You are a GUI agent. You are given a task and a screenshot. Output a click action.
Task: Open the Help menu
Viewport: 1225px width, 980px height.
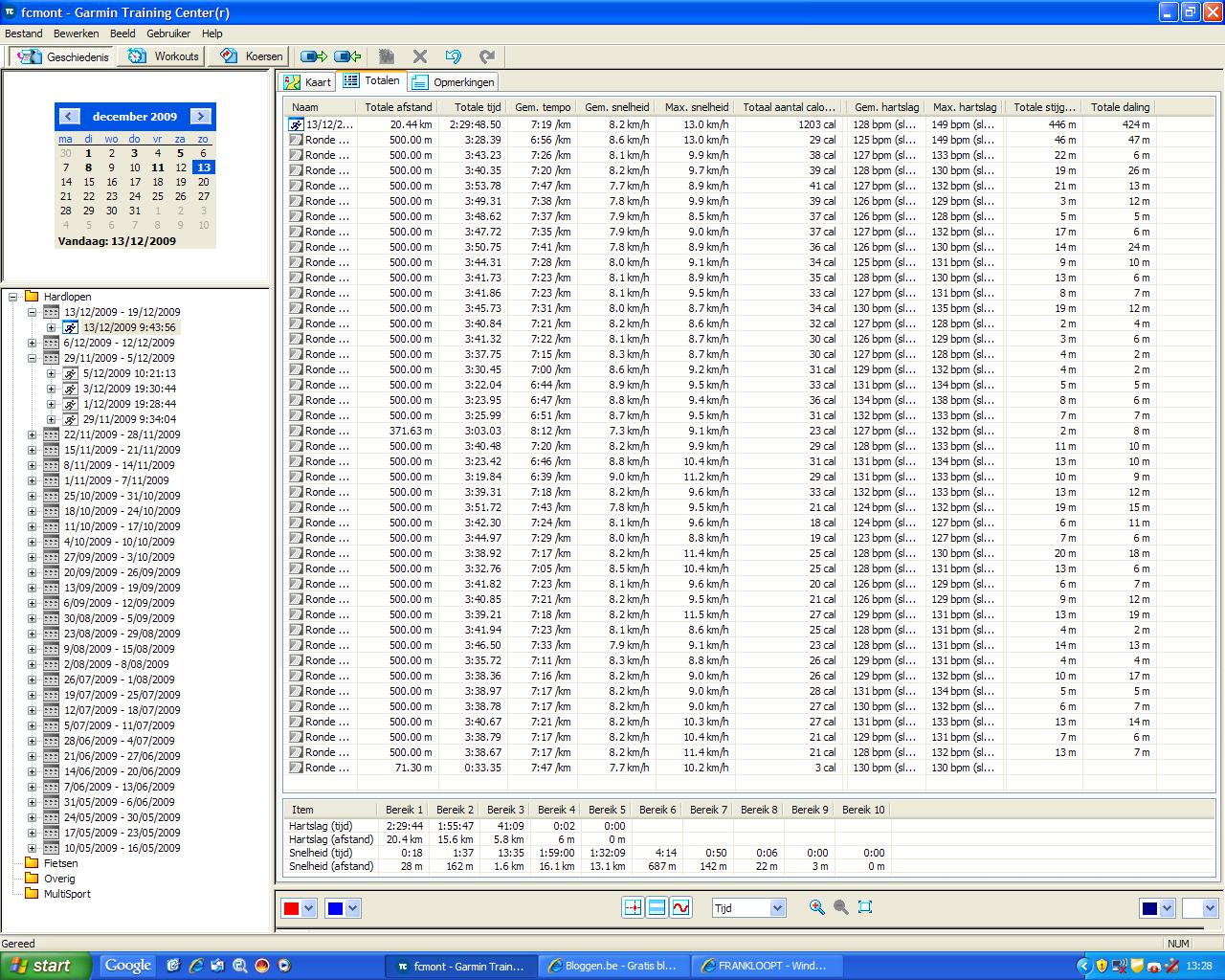(x=212, y=33)
